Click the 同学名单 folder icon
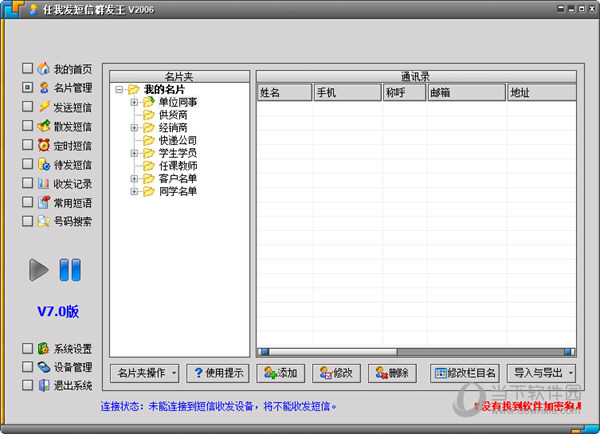 coord(148,191)
